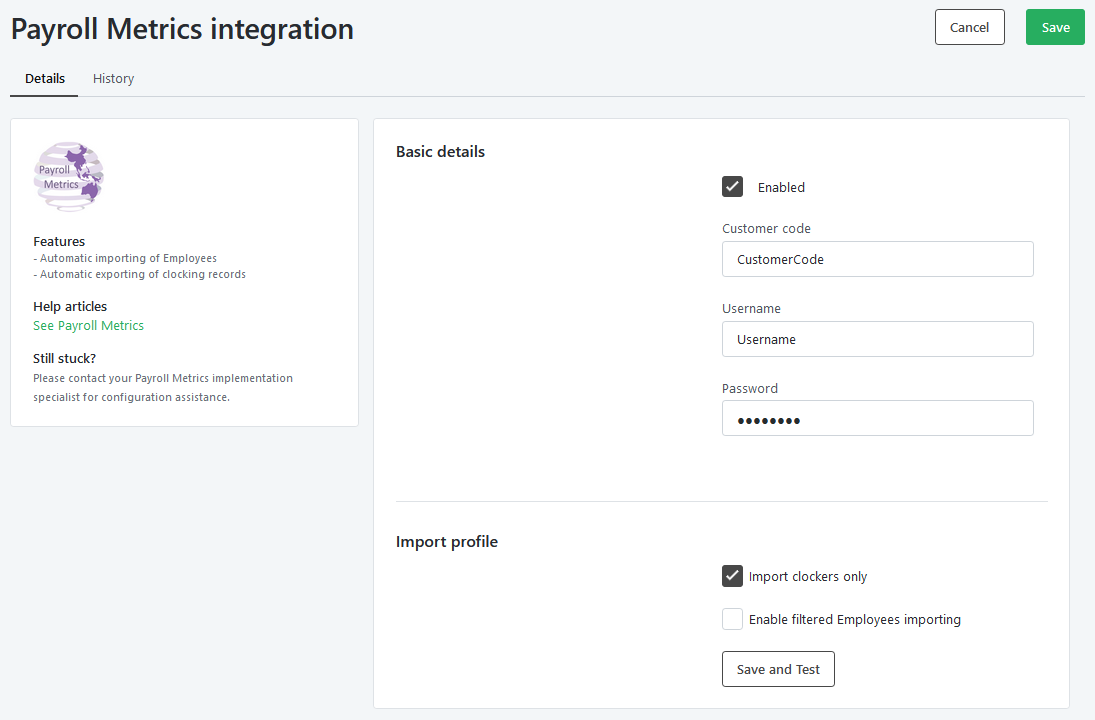Click the Cancel button
Viewport: 1095px width, 720px height.
click(969, 27)
